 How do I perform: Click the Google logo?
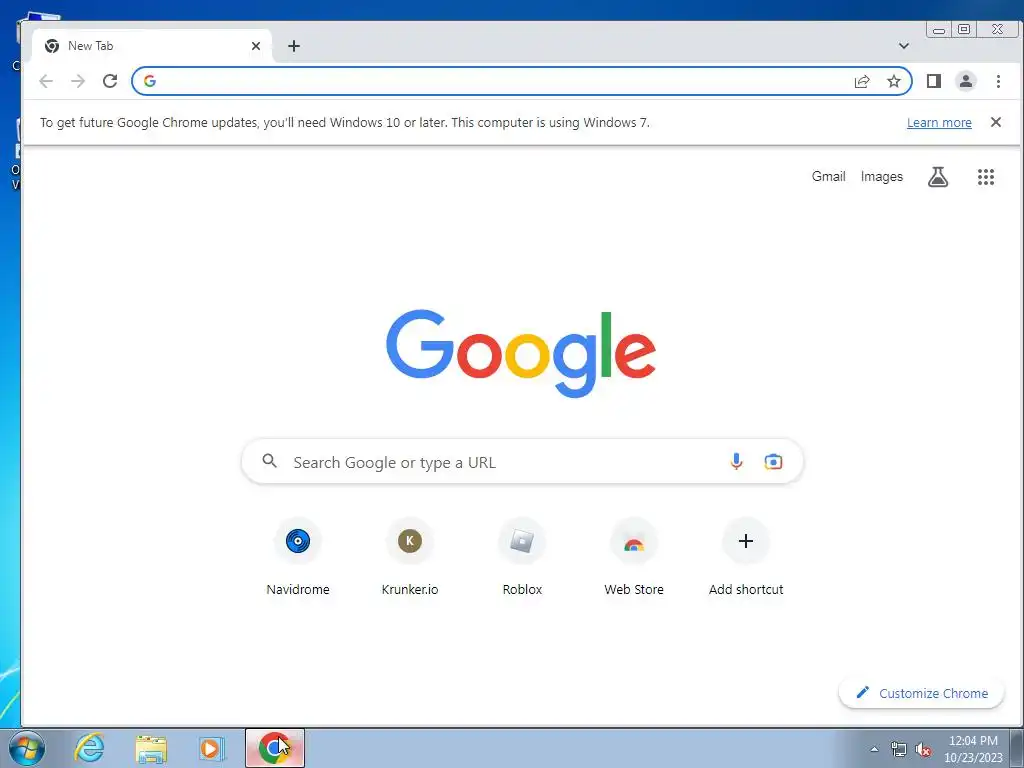click(521, 353)
